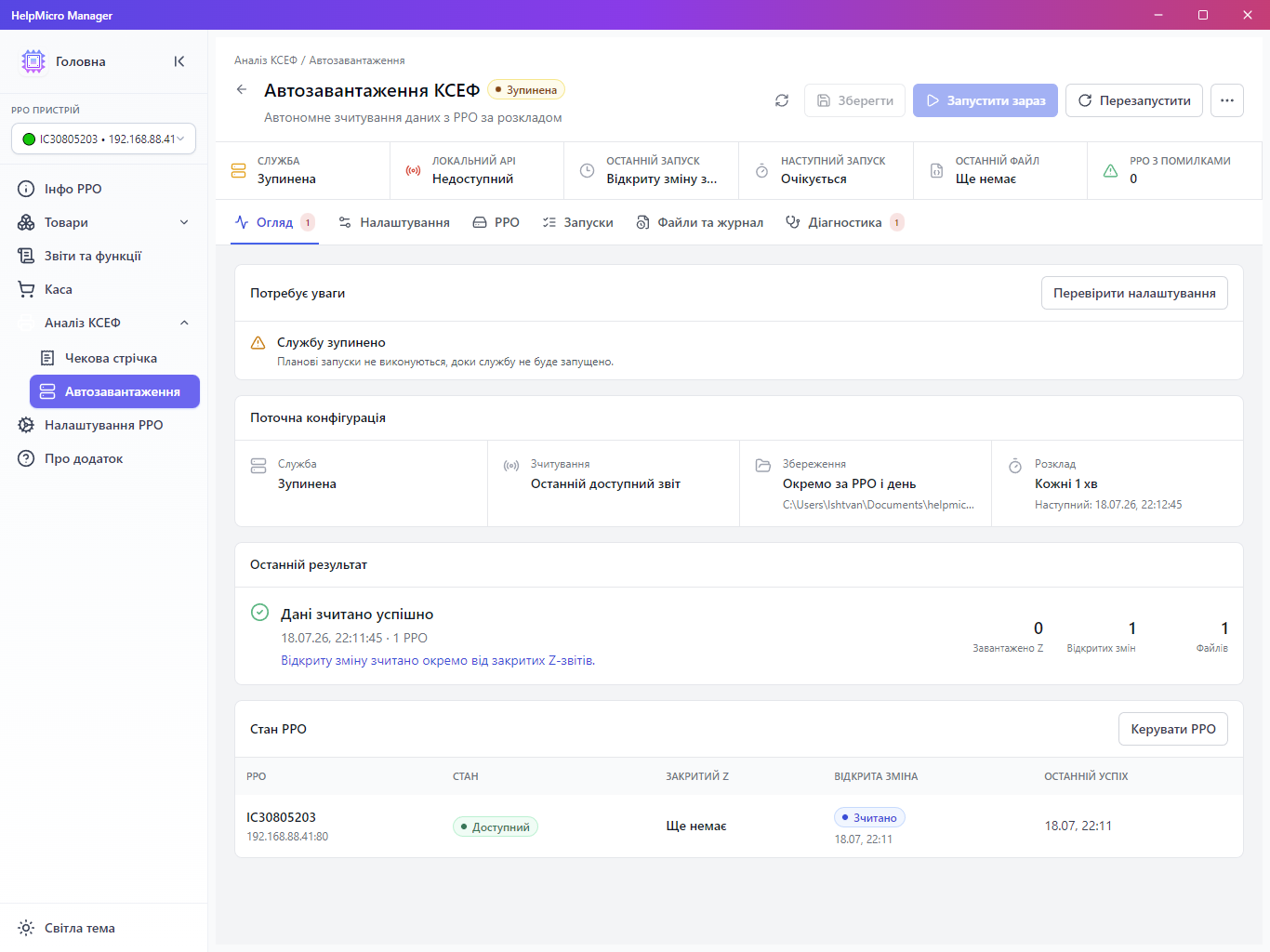
Task: Click the РРО з помилками warning icon
Action: [x=1110, y=171]
